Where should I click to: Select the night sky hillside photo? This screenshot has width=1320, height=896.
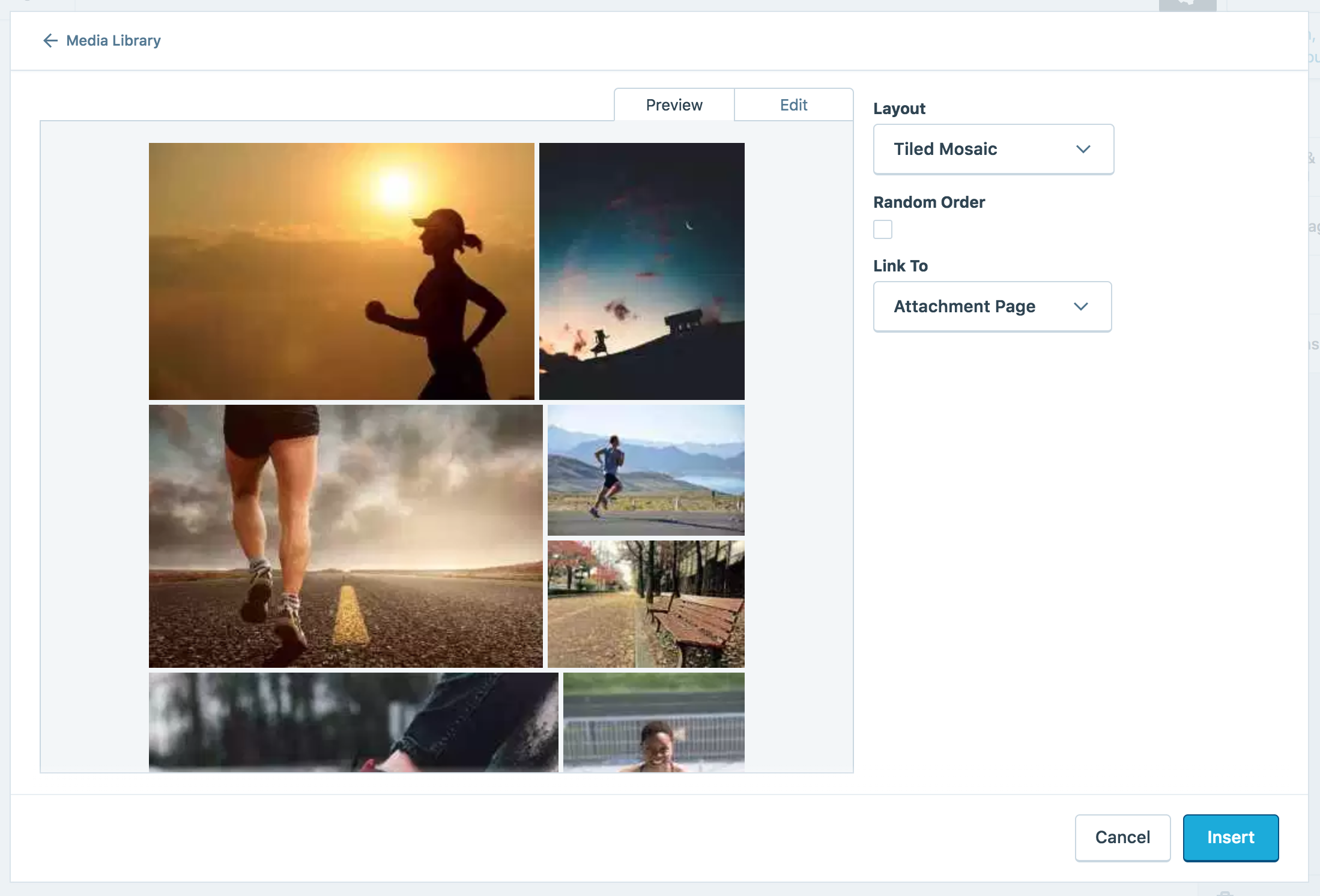(641, 271)
